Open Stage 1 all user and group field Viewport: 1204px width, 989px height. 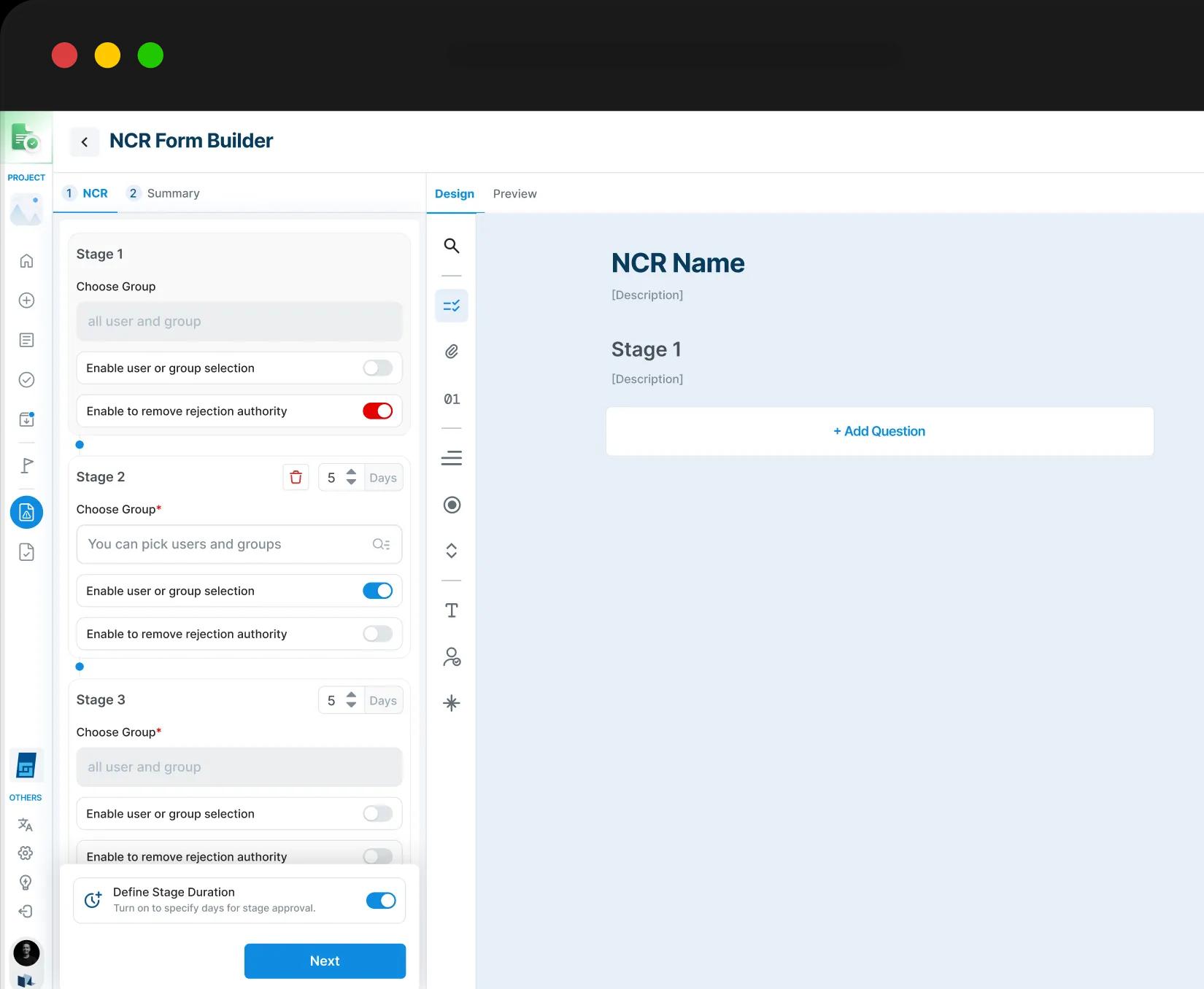239,322
